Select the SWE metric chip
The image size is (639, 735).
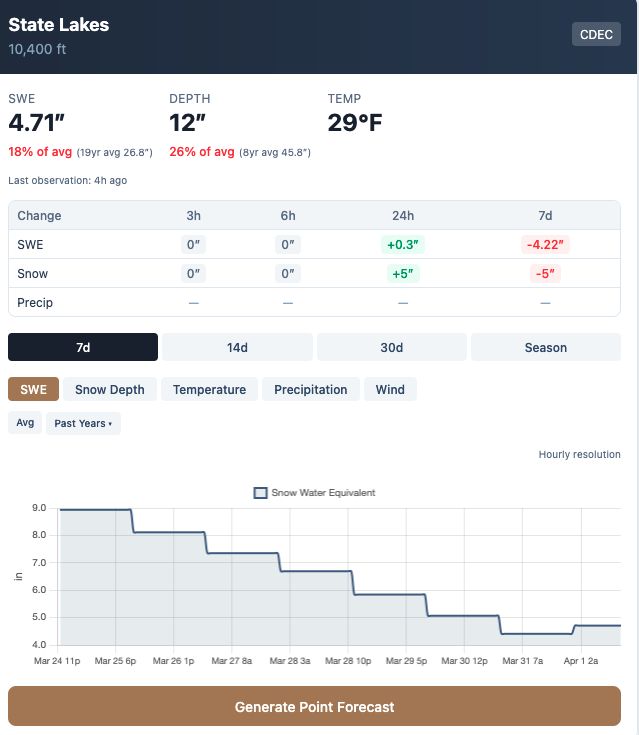[x=34, y=389]
